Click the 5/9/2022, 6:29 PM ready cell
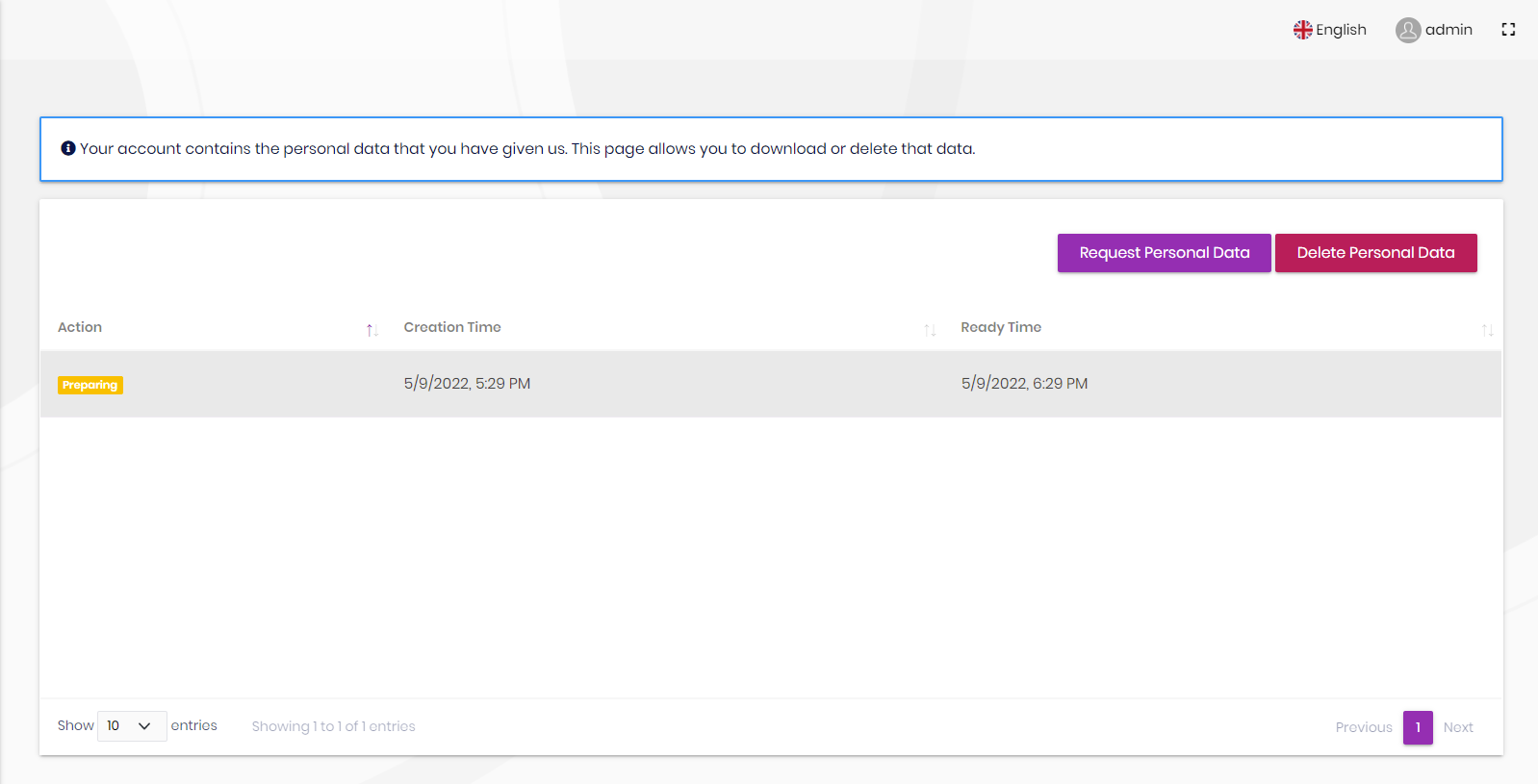 [1024, 384]
